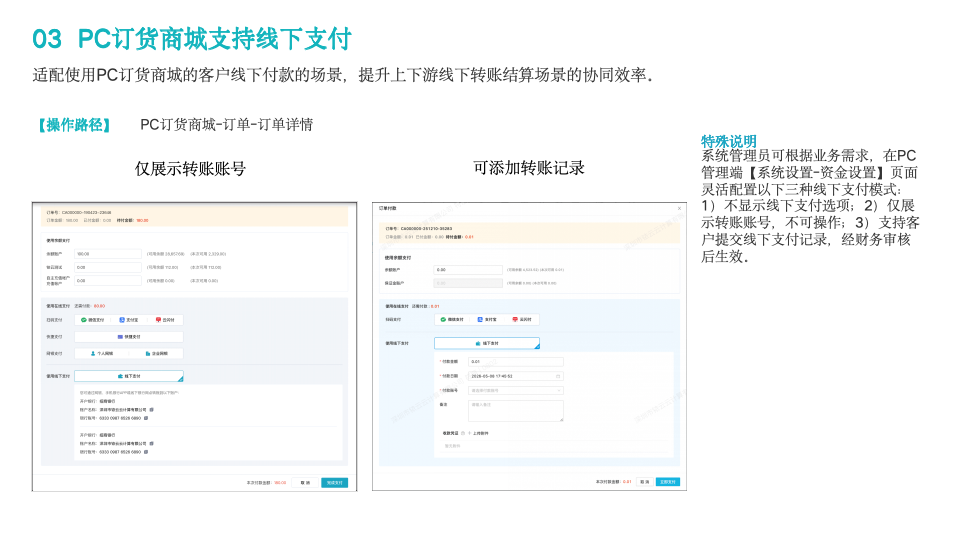
Task: Click help icon beside 收款凭证
Action: click(462, 433)
